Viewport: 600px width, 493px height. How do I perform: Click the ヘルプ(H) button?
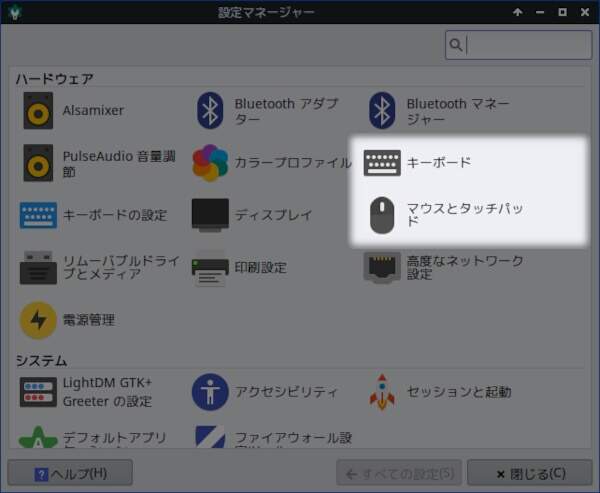pos(70,473)
